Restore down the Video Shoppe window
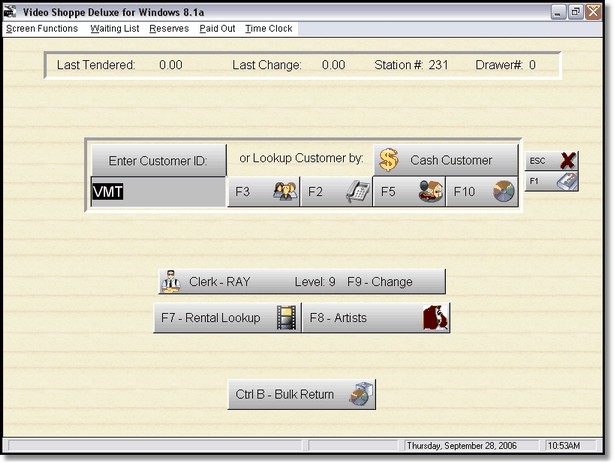614x463 pixels. tap(576, 12)
